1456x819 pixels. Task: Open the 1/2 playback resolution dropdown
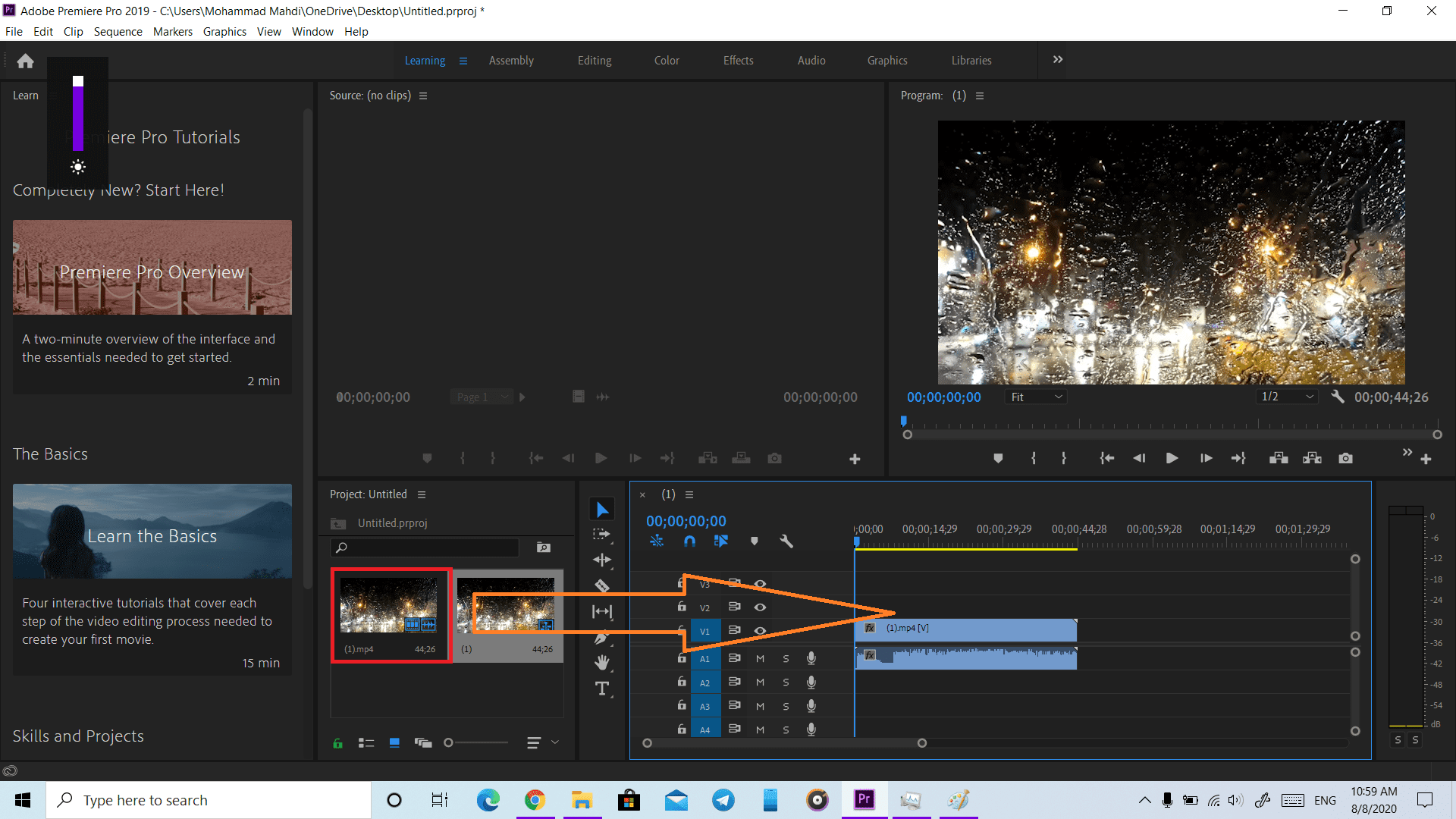[x=1287, y=397]
